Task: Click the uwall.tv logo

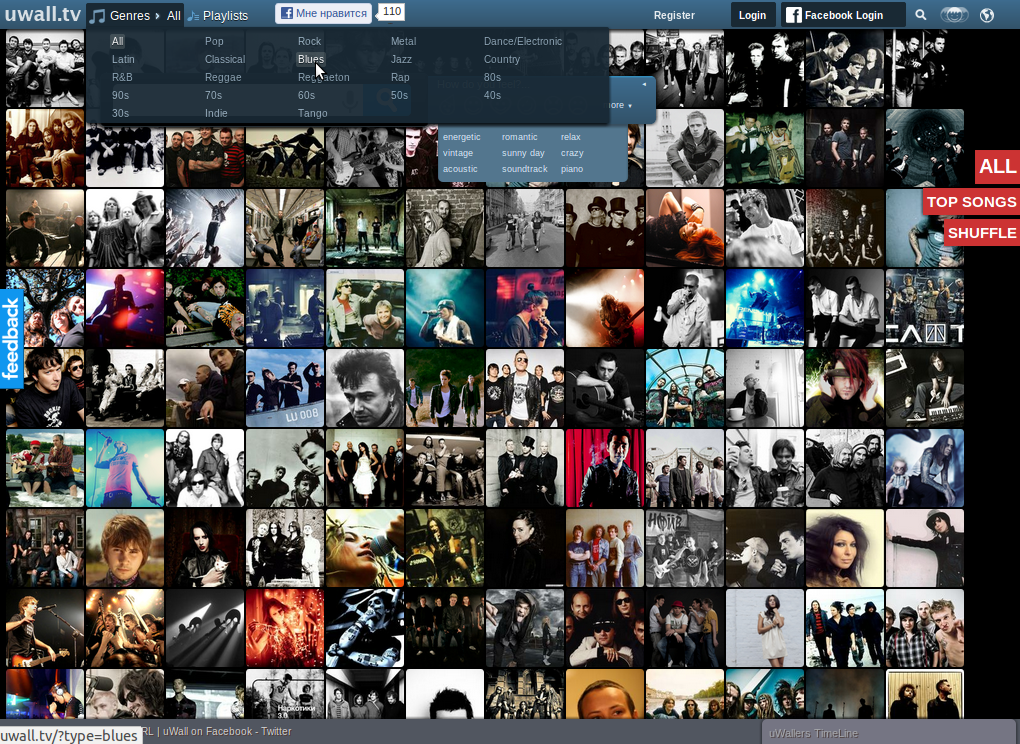Action: tap(41, 15)
